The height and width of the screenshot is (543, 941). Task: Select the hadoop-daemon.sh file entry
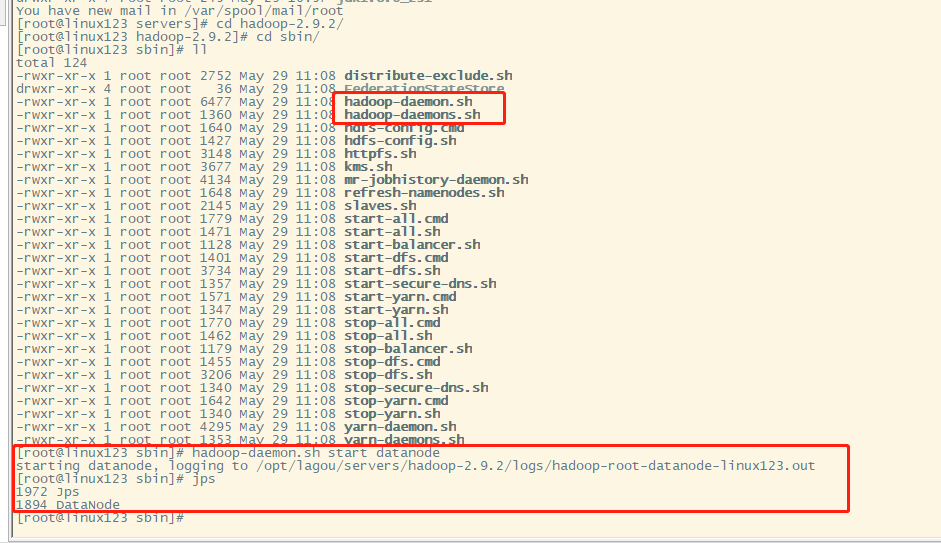(x=408, y=101)
